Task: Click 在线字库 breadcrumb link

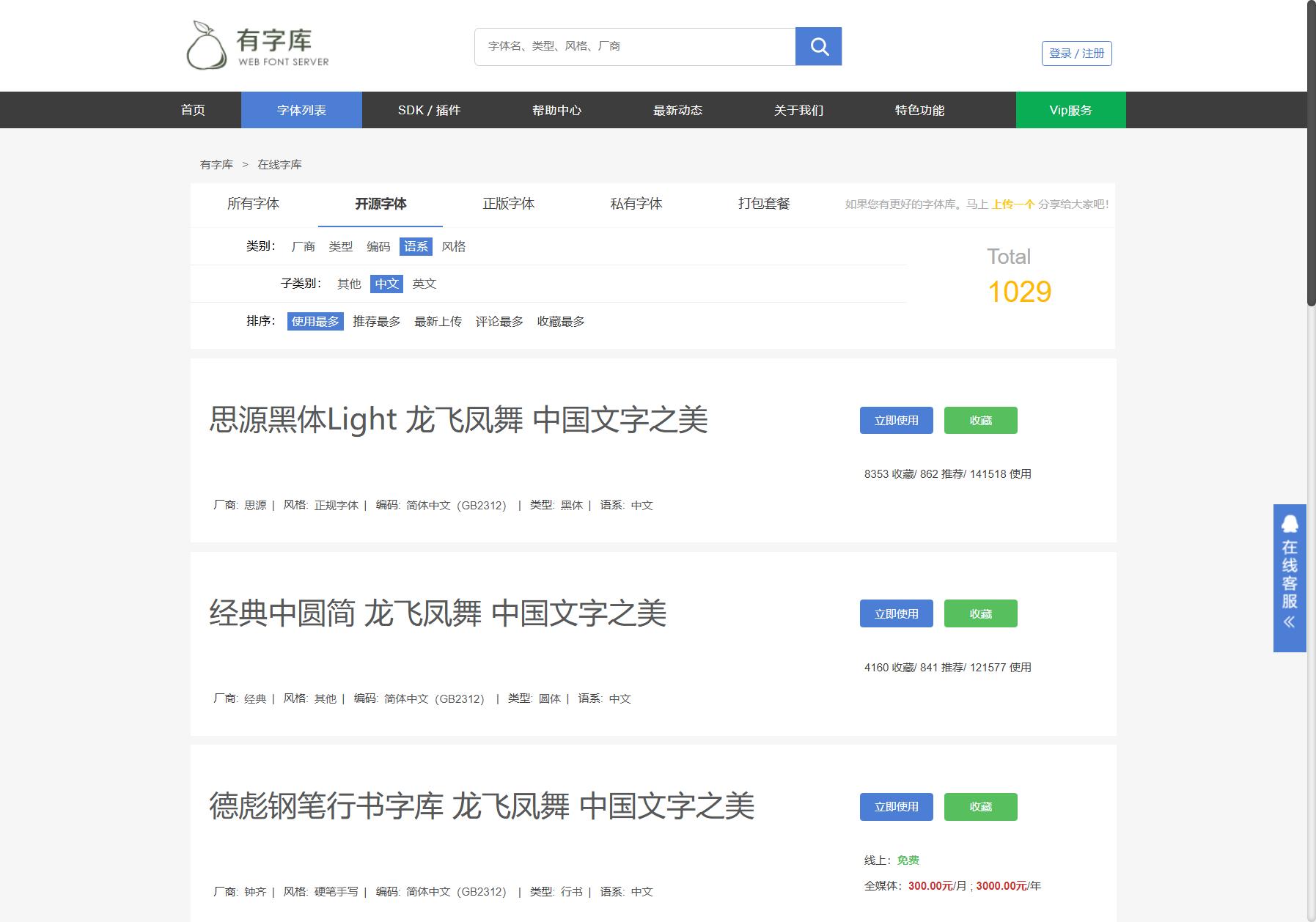Action: point(279,164)
